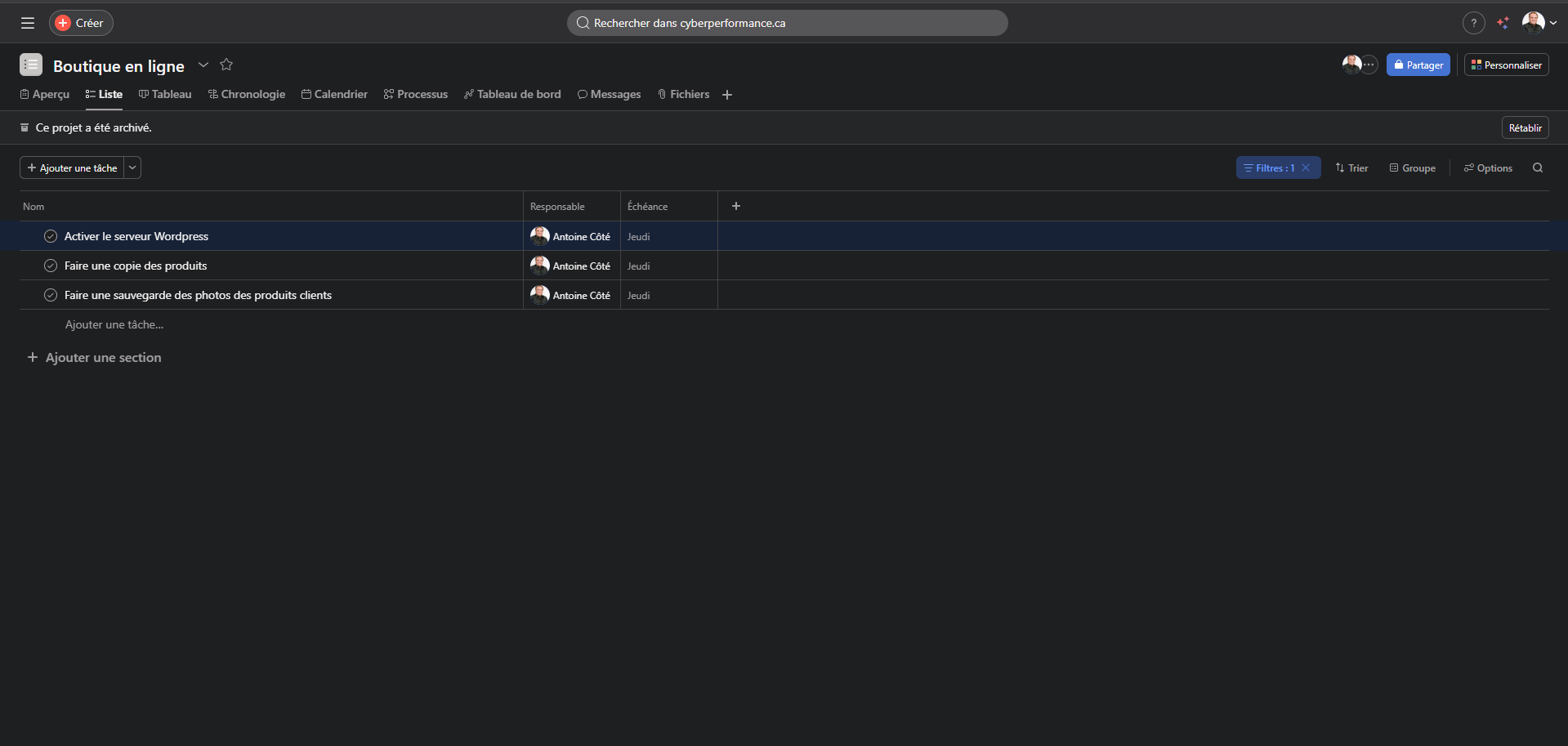Click the Créer button

[x=81, y=23]
